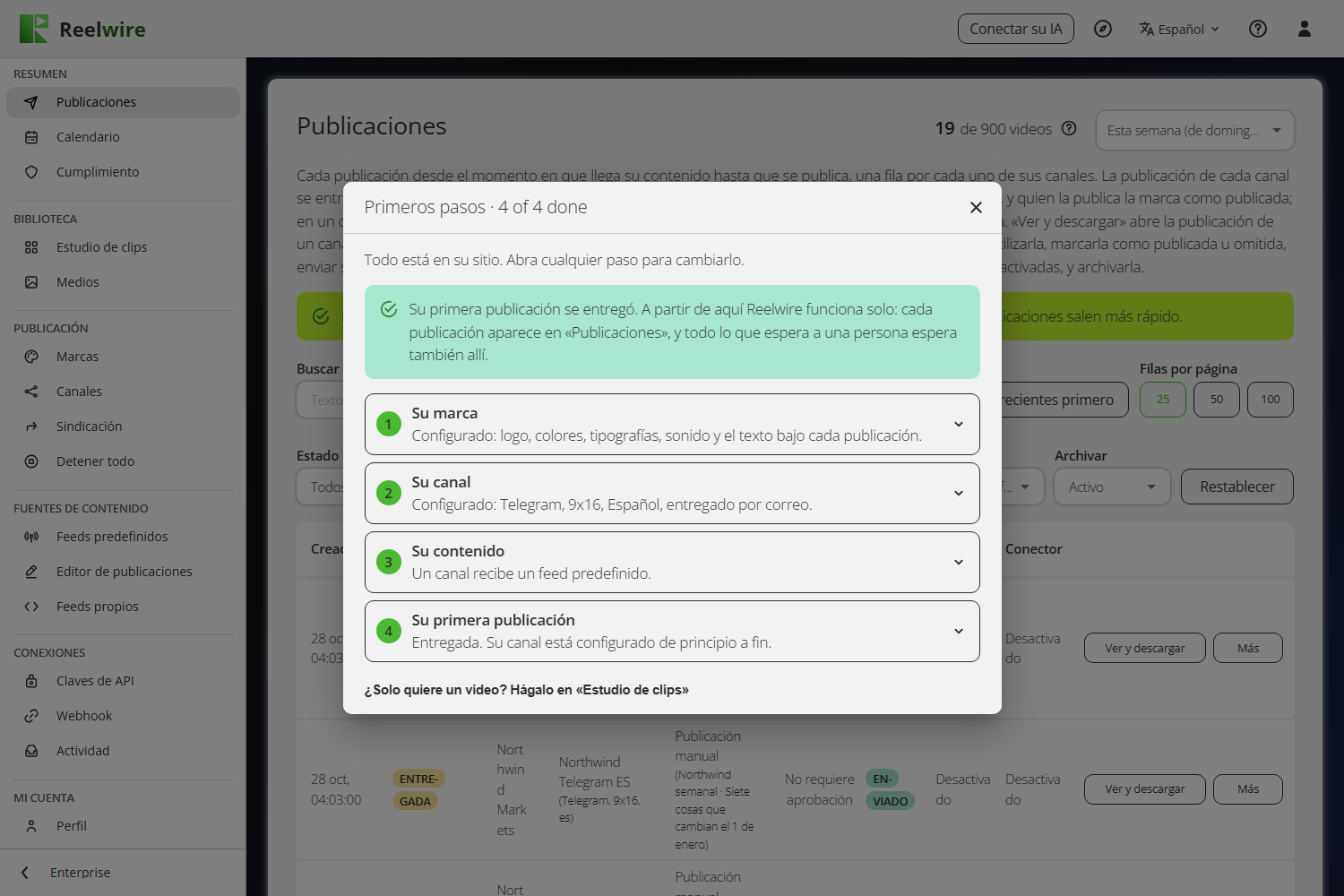Expand the Su canal step

tap(672, 494)
